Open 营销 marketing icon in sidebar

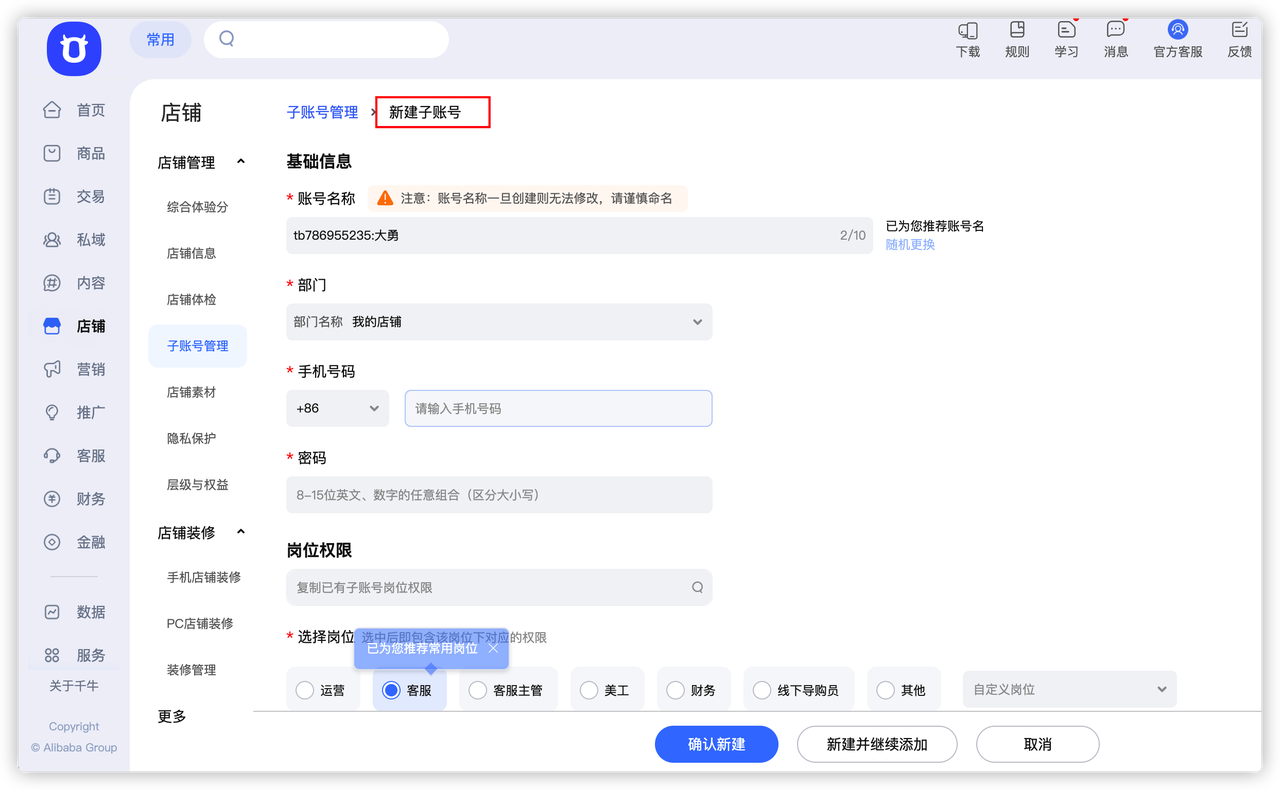pos(52,369)
